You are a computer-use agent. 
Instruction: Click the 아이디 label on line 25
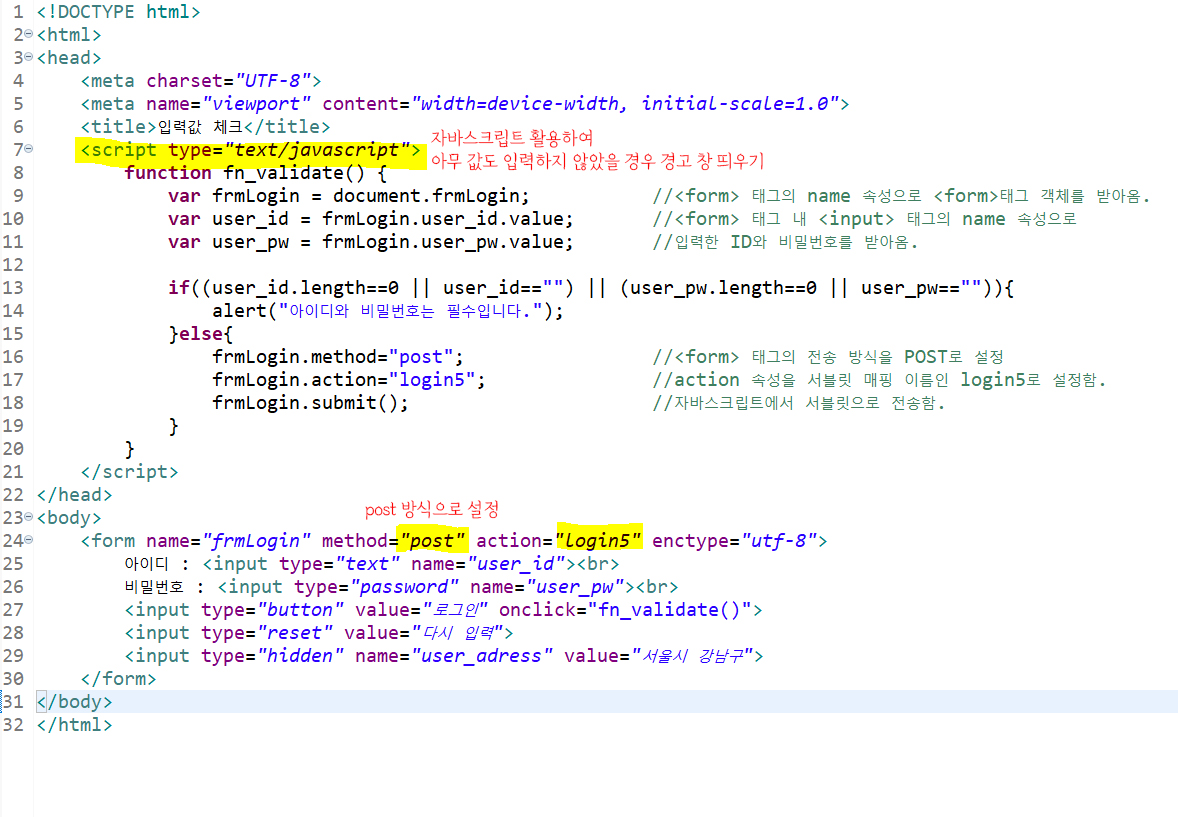(x=146, y=564)
